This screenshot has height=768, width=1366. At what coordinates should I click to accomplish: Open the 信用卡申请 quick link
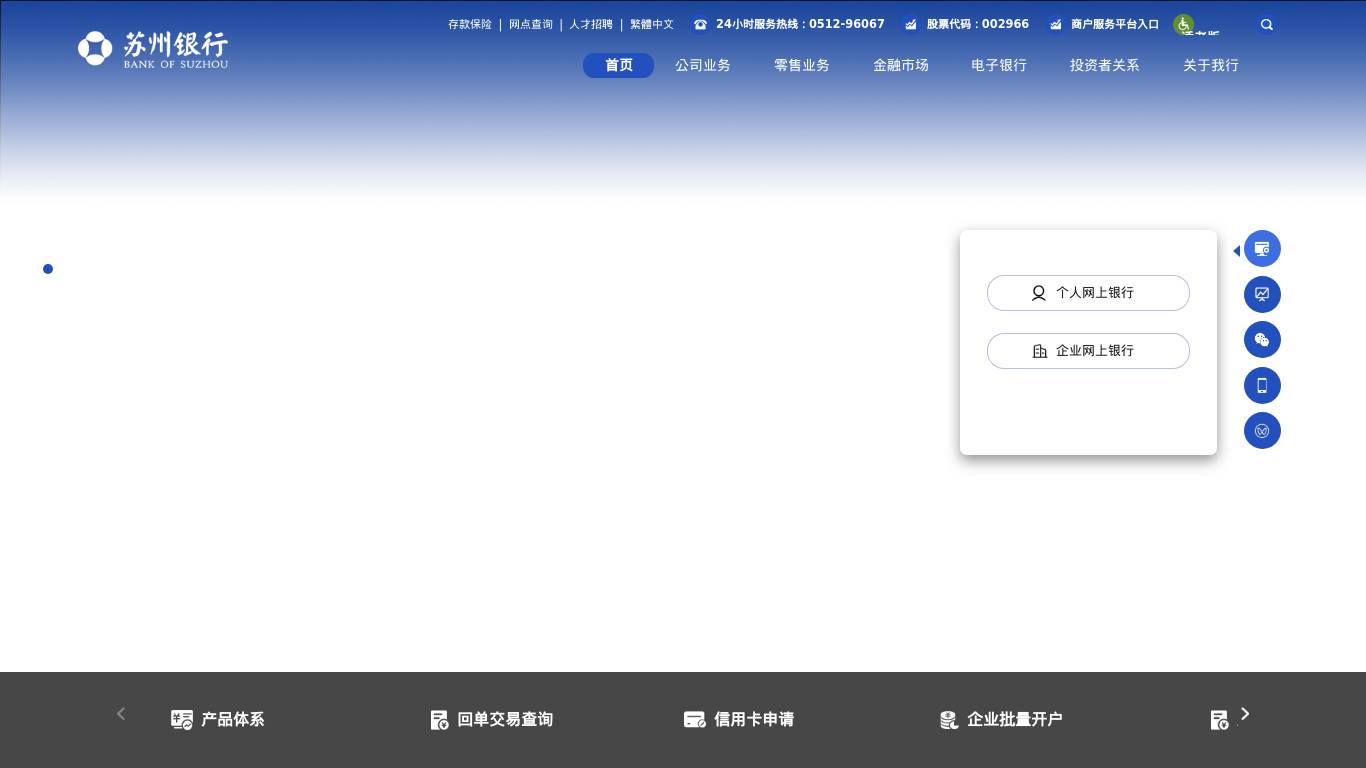[x=739, y=720]
